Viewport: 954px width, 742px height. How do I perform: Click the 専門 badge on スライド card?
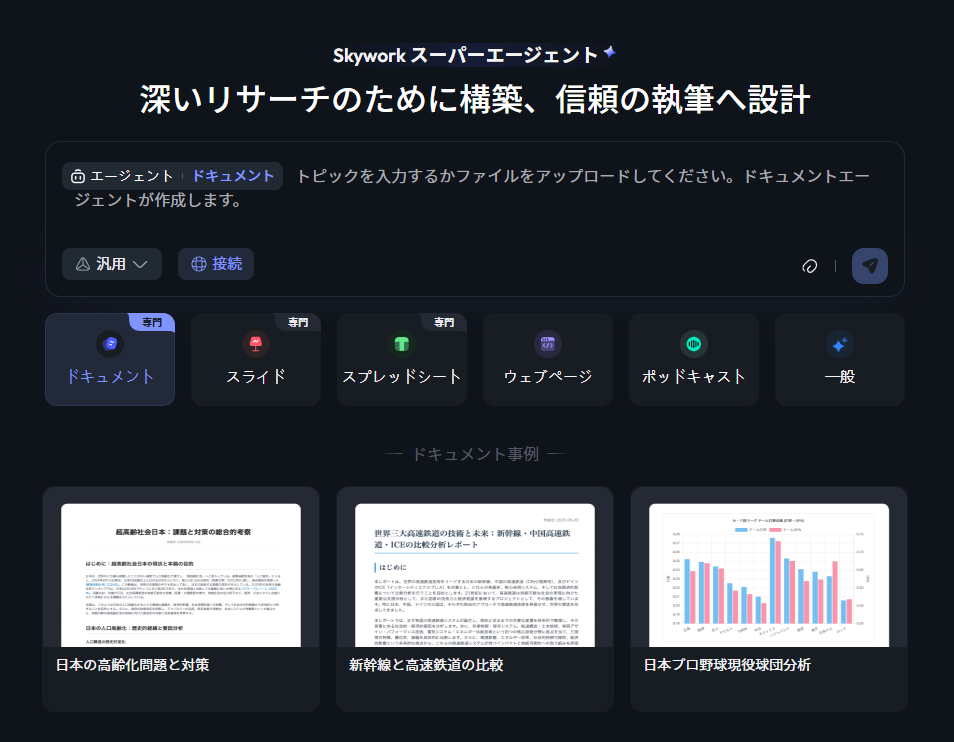point(298,322)
